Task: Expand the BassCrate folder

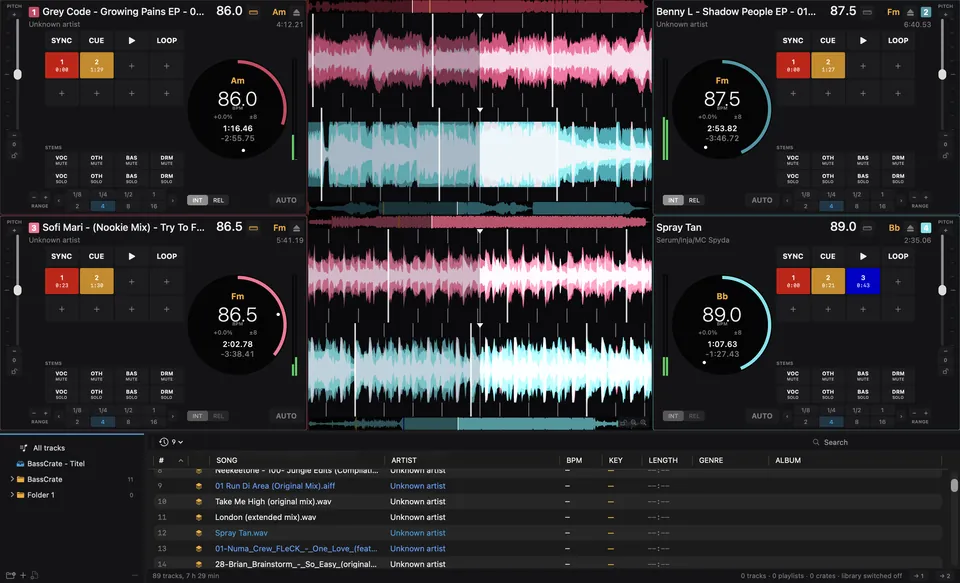Action: (12, 479)
